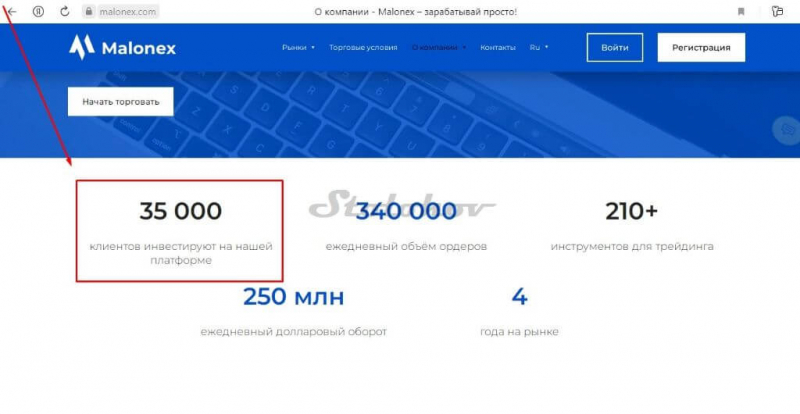Go to the Контакты page

pyautogui.click(x=497, y=47)
